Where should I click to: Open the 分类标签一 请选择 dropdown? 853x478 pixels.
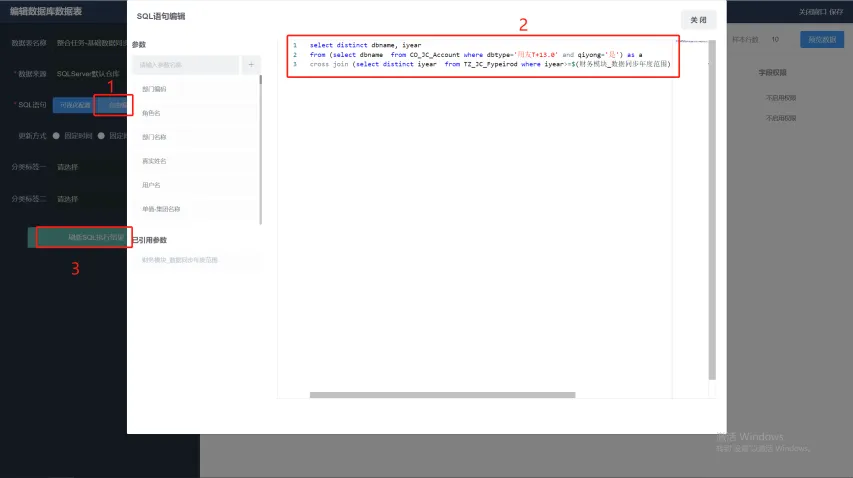tap(90, 167)
